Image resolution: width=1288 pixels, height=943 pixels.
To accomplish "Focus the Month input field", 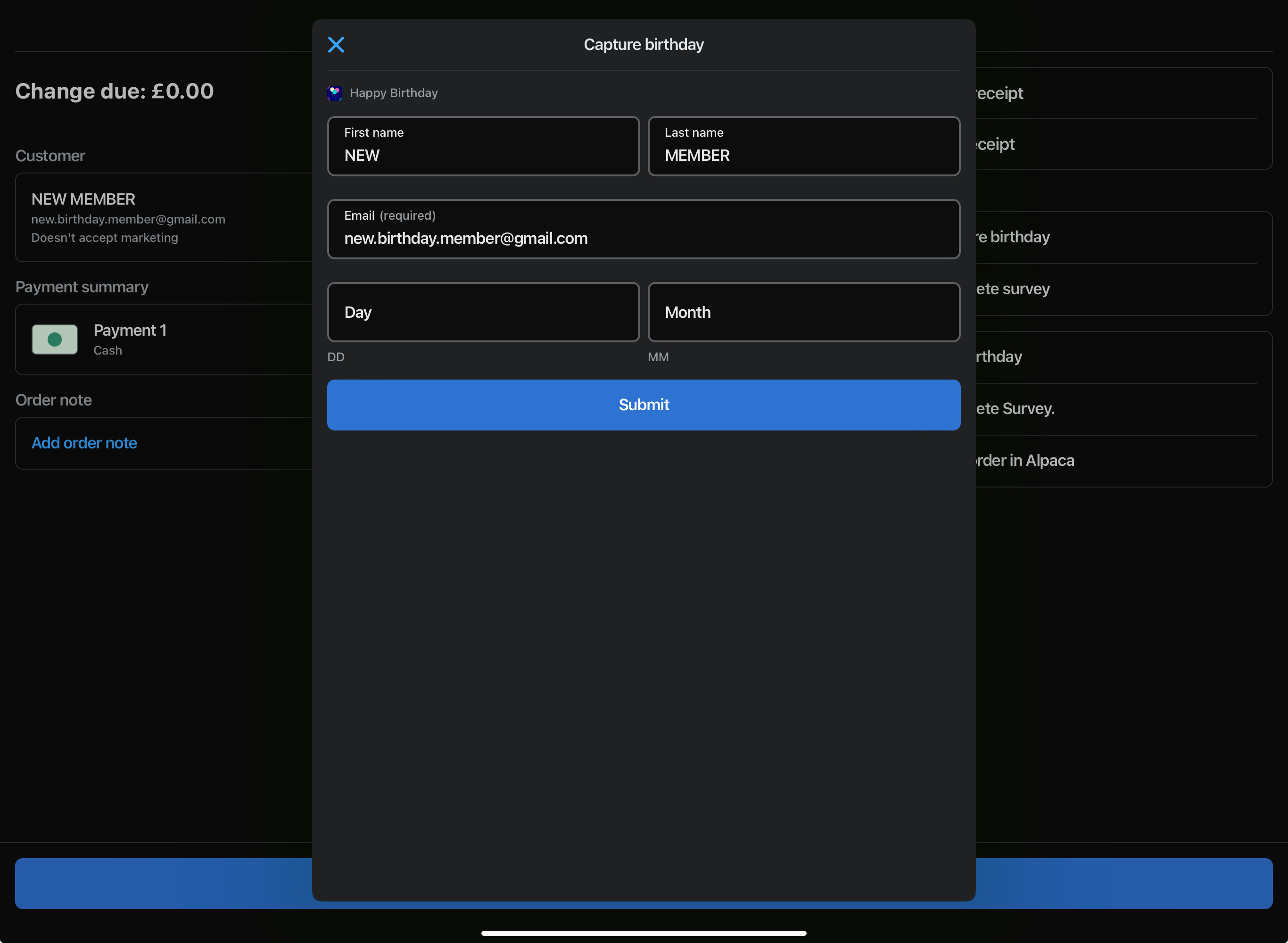I will [x=803, y=312].
